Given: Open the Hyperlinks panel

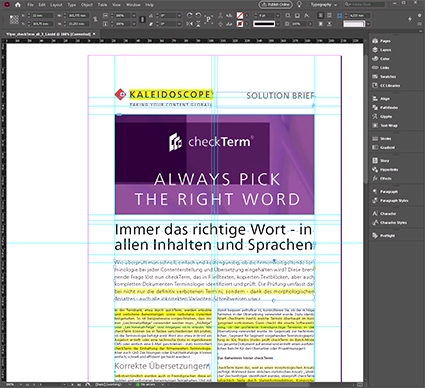Looking at the screenshot, I should tap(385, 170).
